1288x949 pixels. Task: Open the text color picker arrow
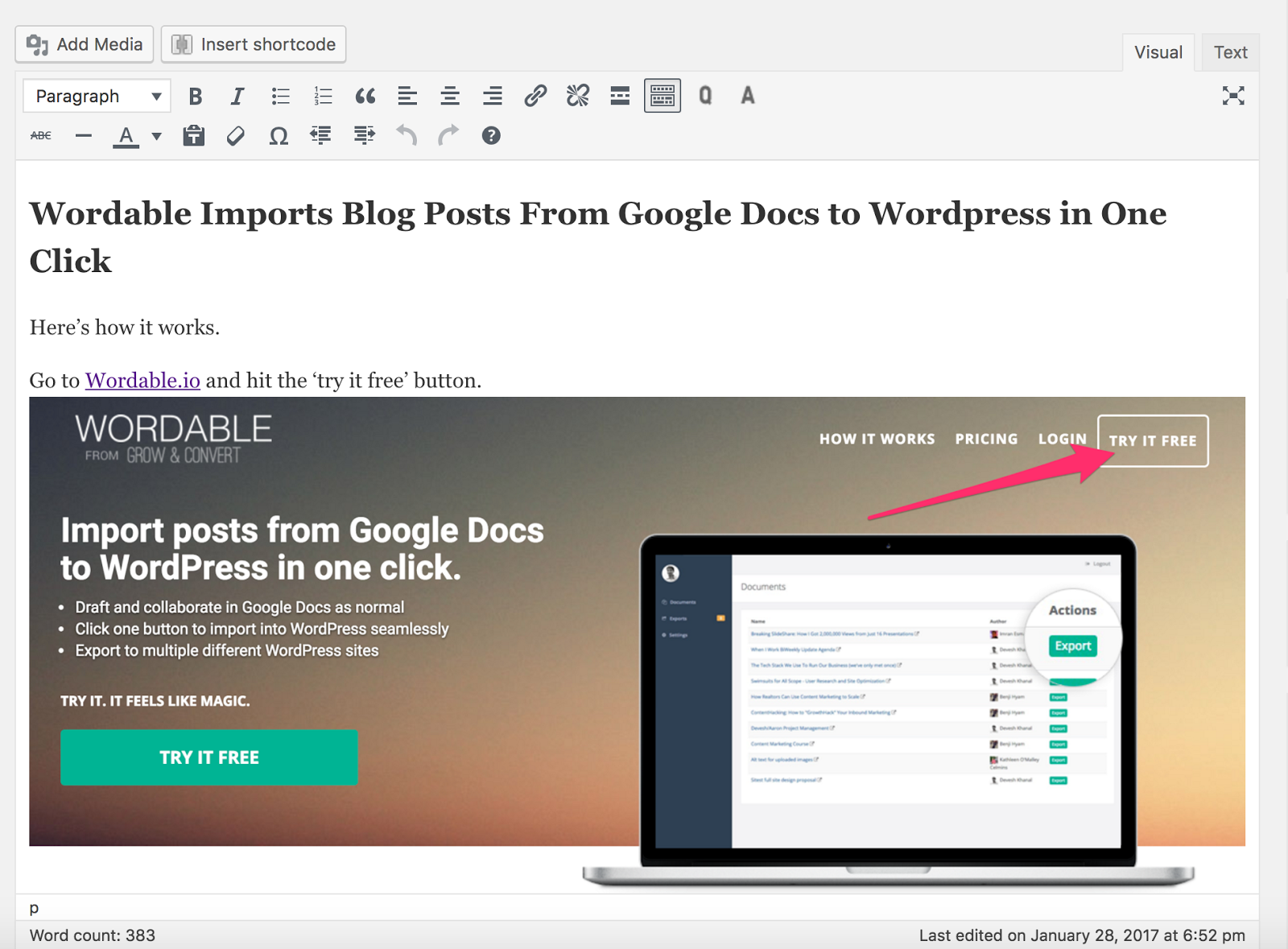156,137
